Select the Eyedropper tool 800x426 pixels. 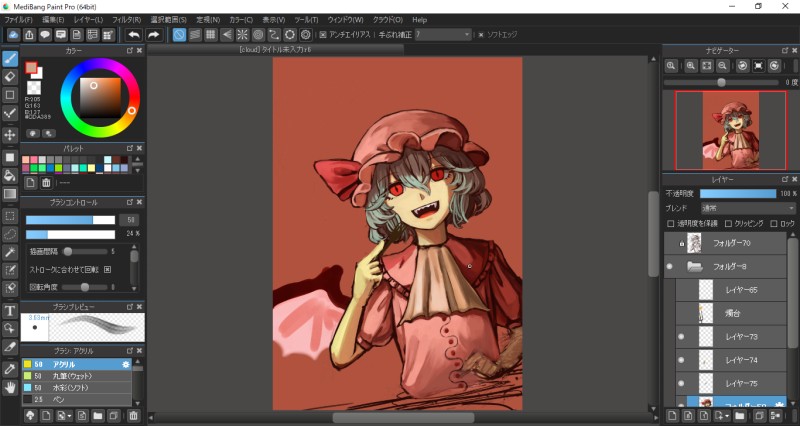[x=10, y=369]
